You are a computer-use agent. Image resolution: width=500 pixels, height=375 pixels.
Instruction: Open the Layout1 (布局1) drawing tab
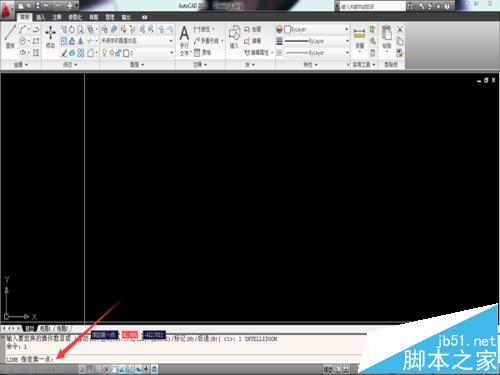click(45, 329)
